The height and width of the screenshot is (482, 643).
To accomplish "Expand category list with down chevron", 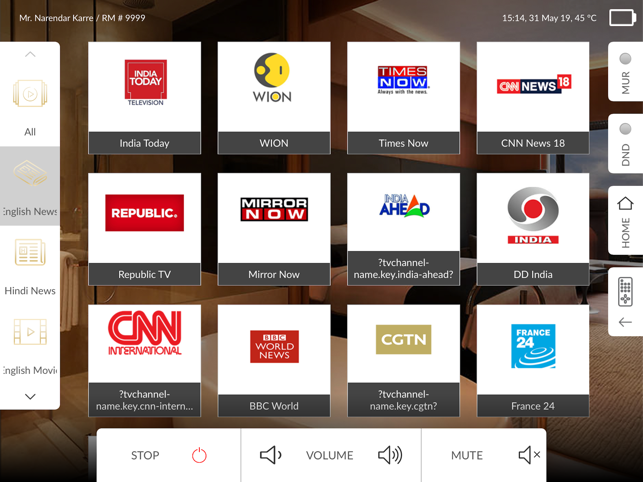I will click(x=30, y=397).
